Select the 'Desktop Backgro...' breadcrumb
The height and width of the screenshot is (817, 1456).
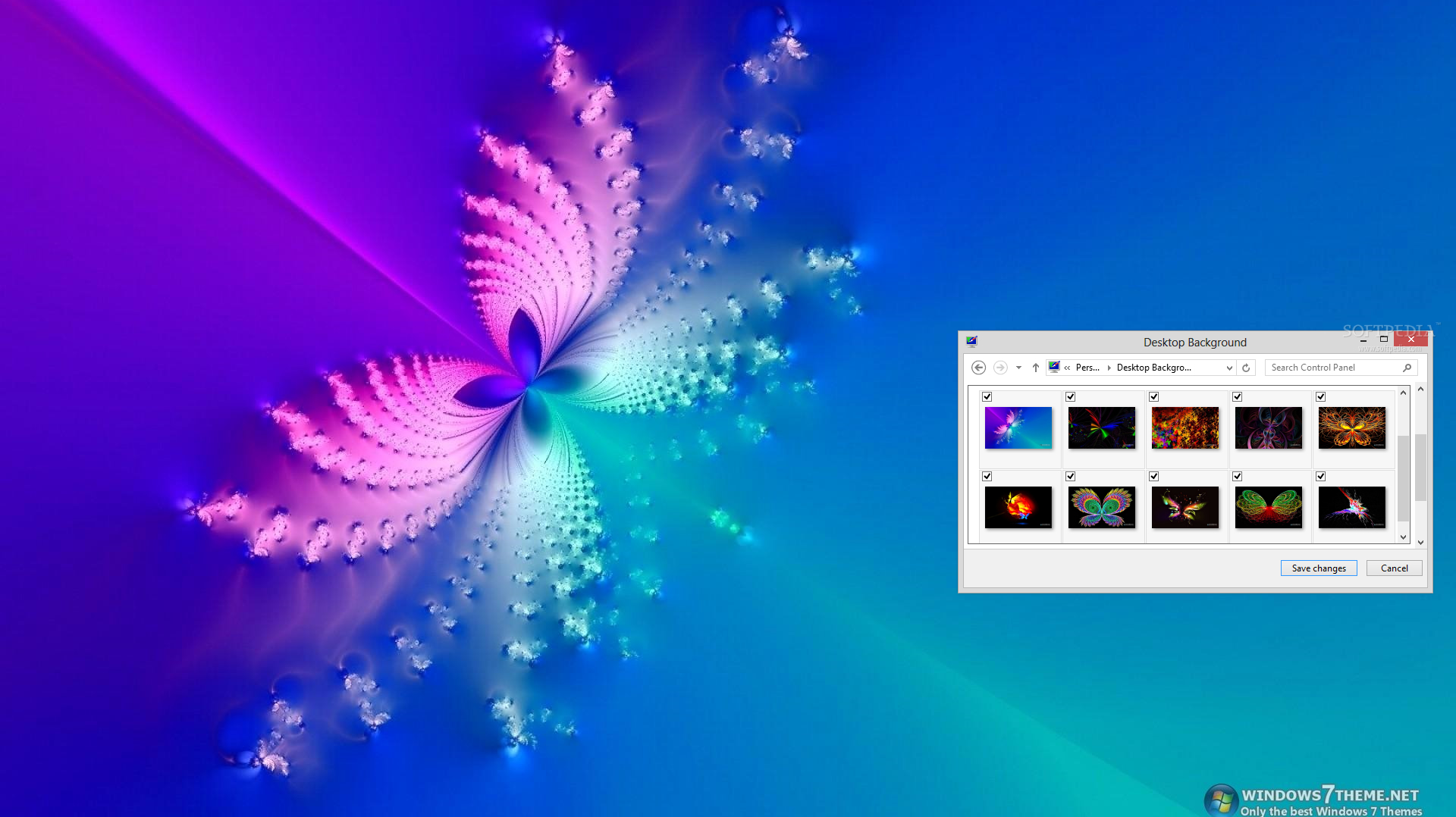coord(1154,368)
